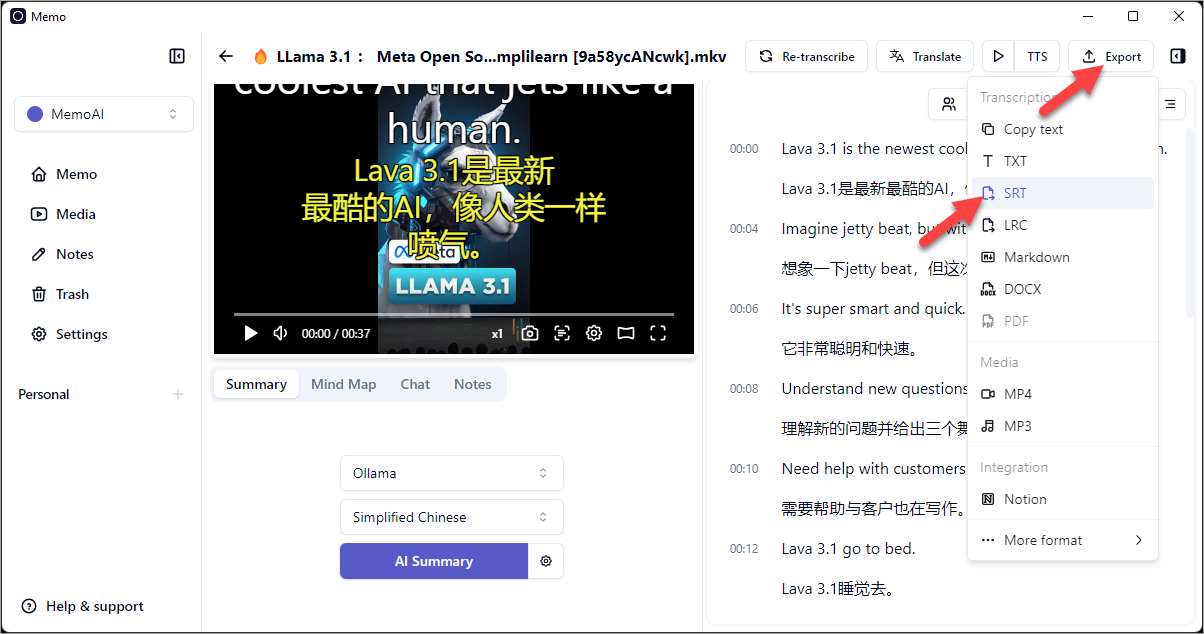Switch to the Mind Map tab

pyautogui.click(x=343, y=384)
